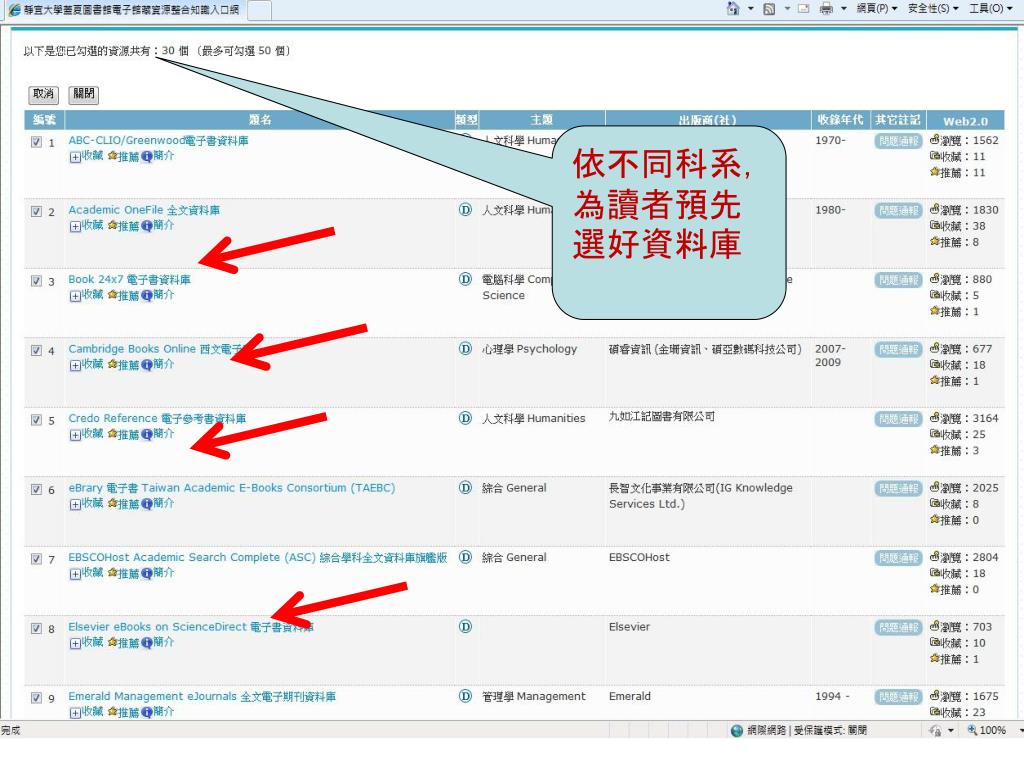Click the D type icon for Cambridge Books
Viewport: 1024px width, 768px height.
tap(465, 349)
